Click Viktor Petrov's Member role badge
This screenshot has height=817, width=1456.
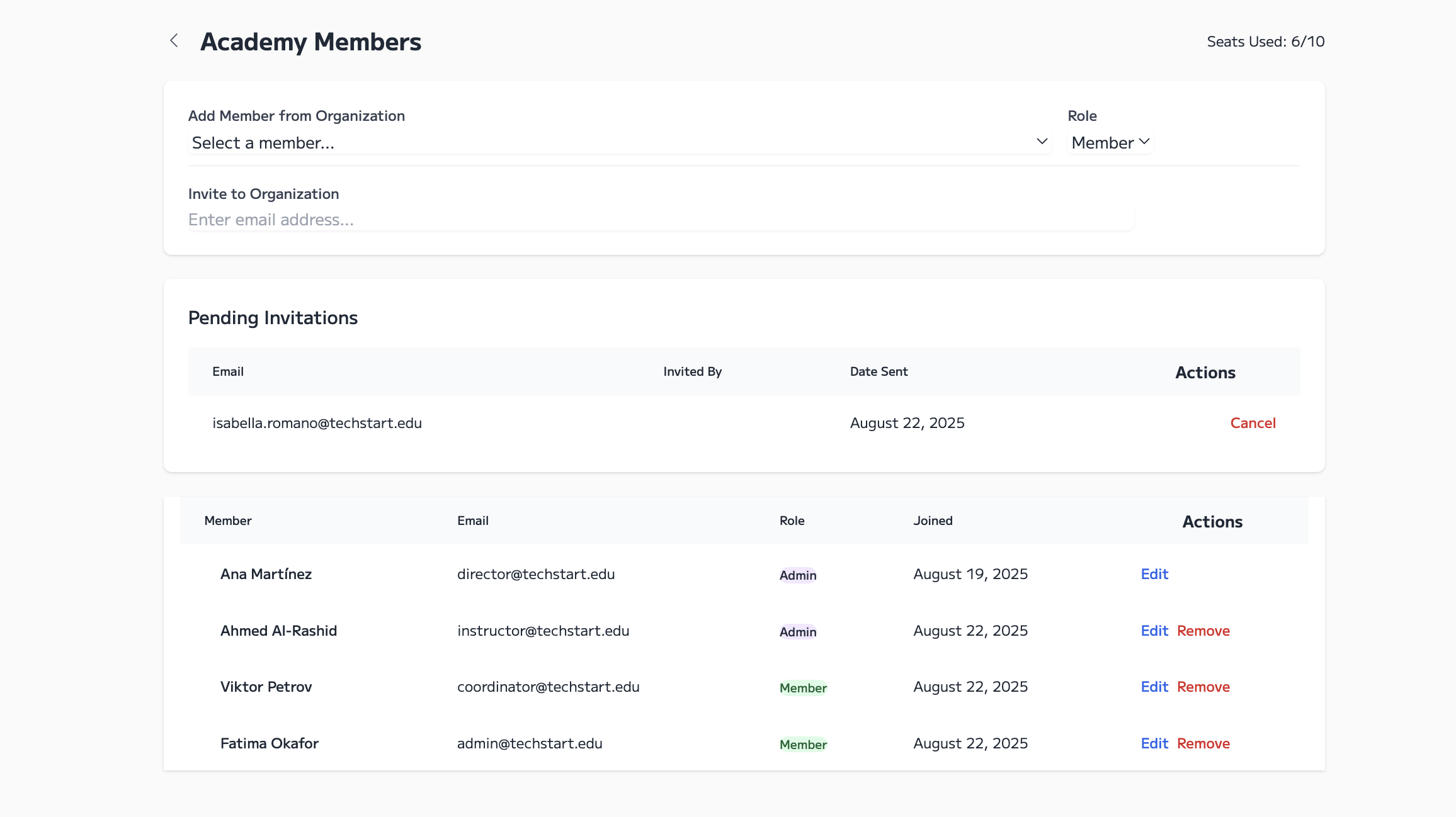point(803,688)
